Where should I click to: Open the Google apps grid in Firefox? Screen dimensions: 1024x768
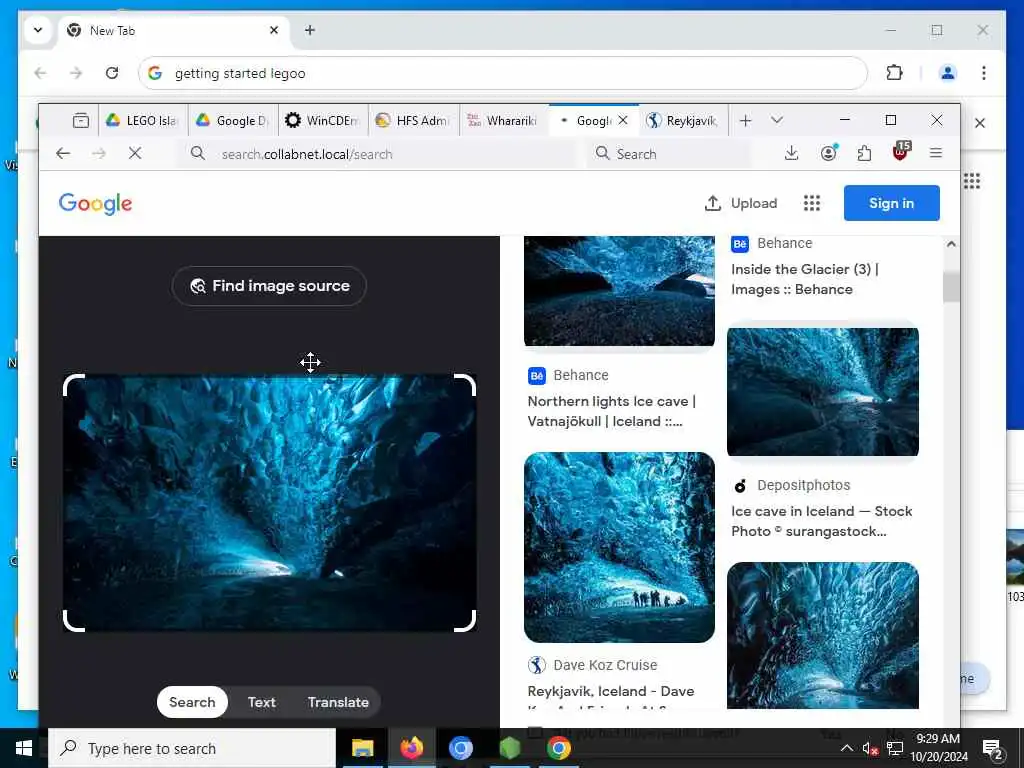click(x=811, y=203)
